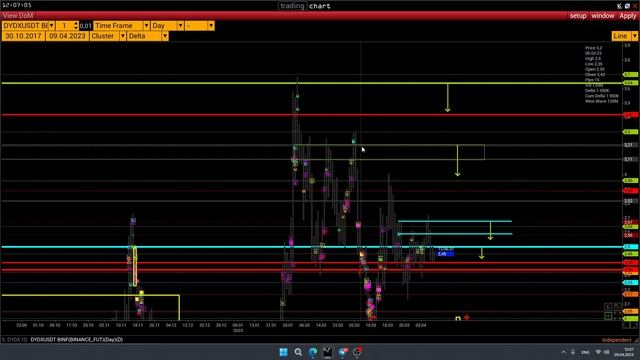This screenshot has height=360, width=640.
Task: Click the restore window icon in title bar
Action: (627, 6)
